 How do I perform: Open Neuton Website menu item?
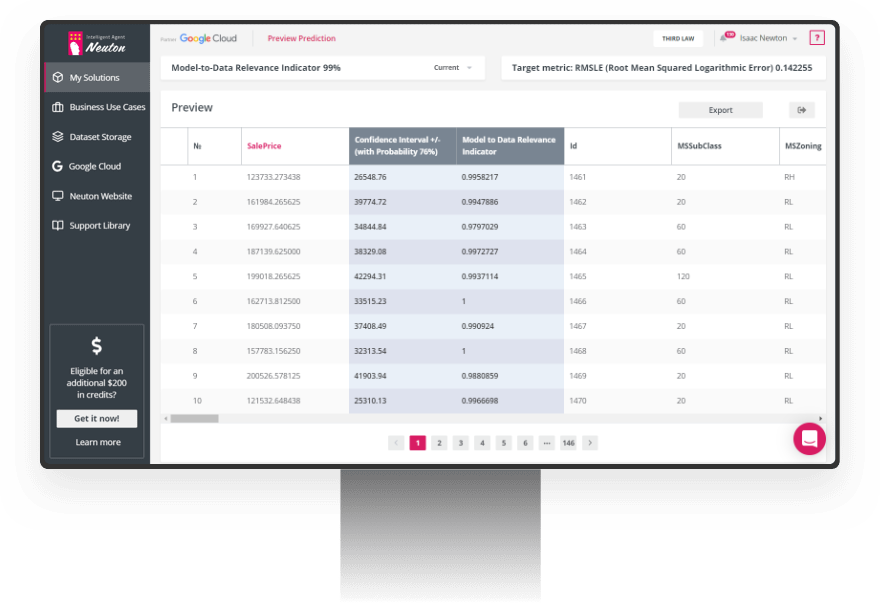(x=97, y=196)
